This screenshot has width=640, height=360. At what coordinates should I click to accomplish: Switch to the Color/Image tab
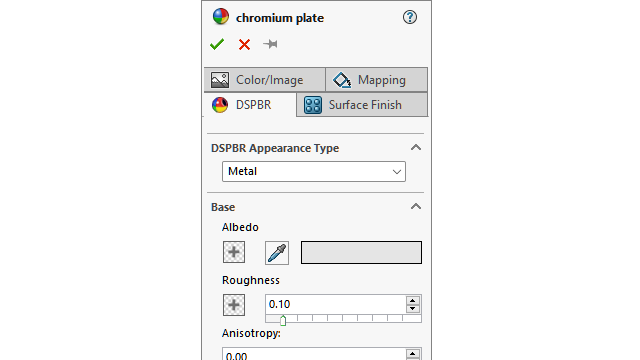[264, 80]
